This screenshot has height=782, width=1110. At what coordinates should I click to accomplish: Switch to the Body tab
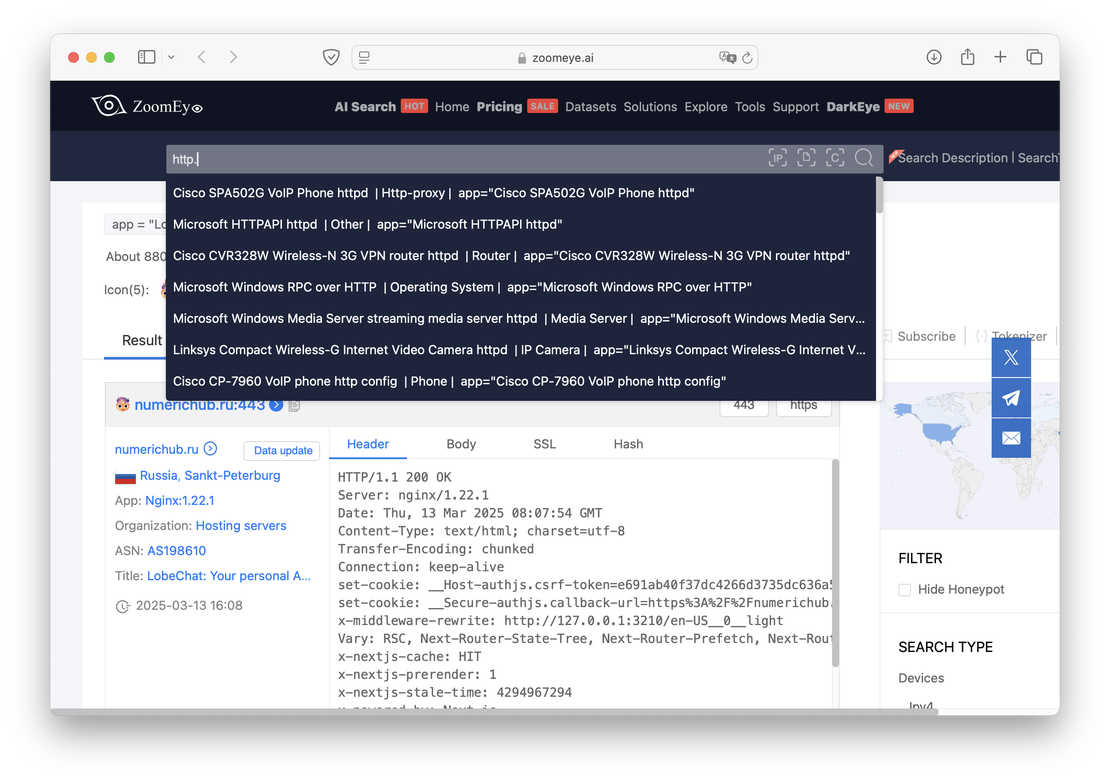pyautogui.click(x=461, y=444)
